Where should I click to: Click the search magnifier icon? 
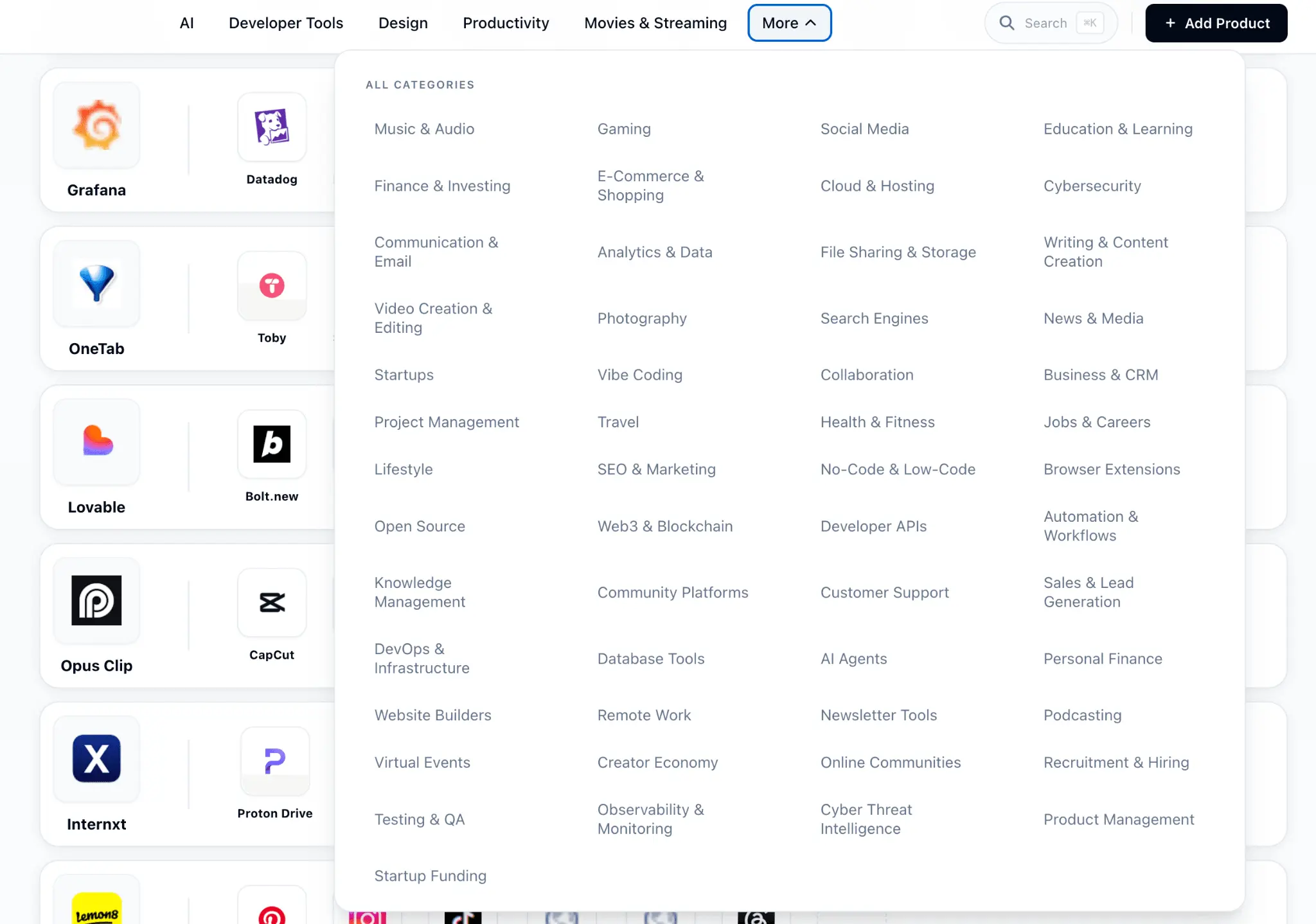tap(1007, 23)
